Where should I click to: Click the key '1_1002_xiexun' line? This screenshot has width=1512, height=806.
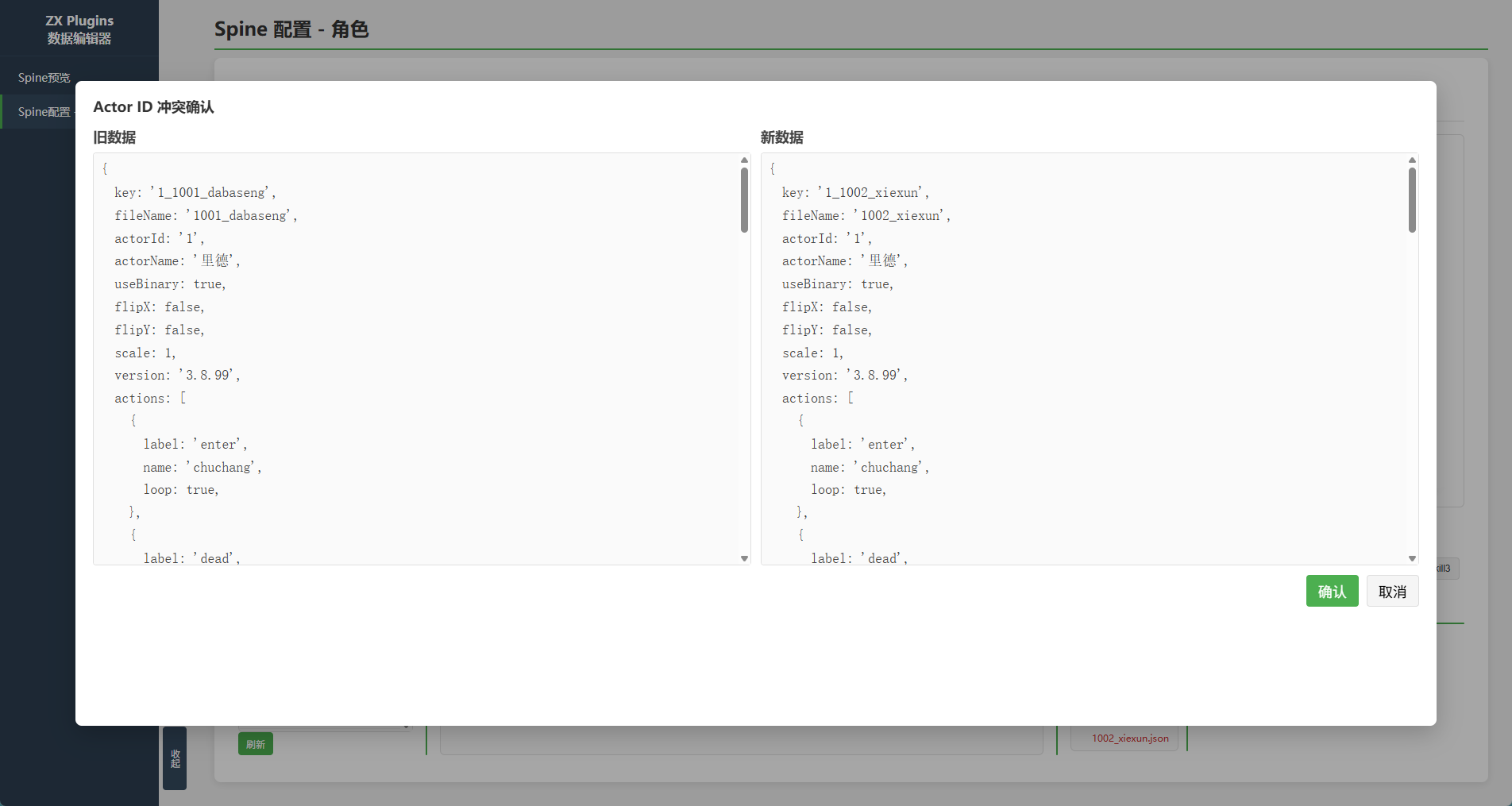tap(855, 192)
